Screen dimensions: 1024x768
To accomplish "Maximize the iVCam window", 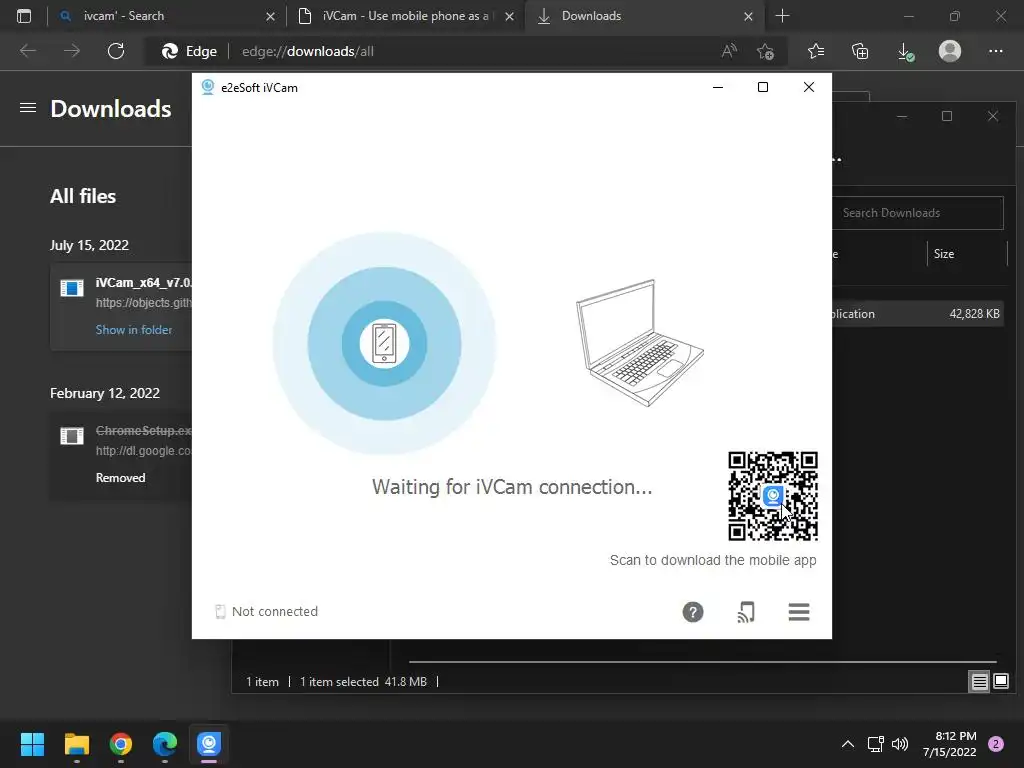I will pyautogui.click(x=762, y=87).
